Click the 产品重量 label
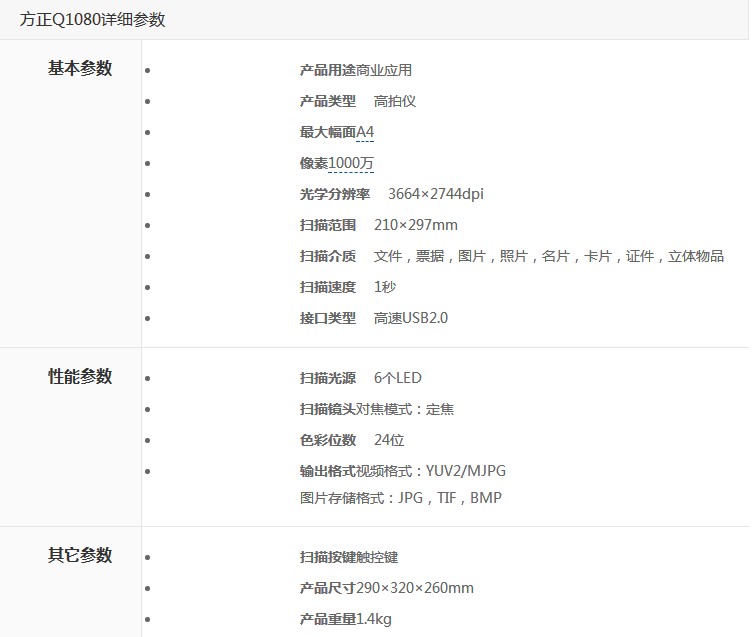754x637 pixels. coord(327,619)
